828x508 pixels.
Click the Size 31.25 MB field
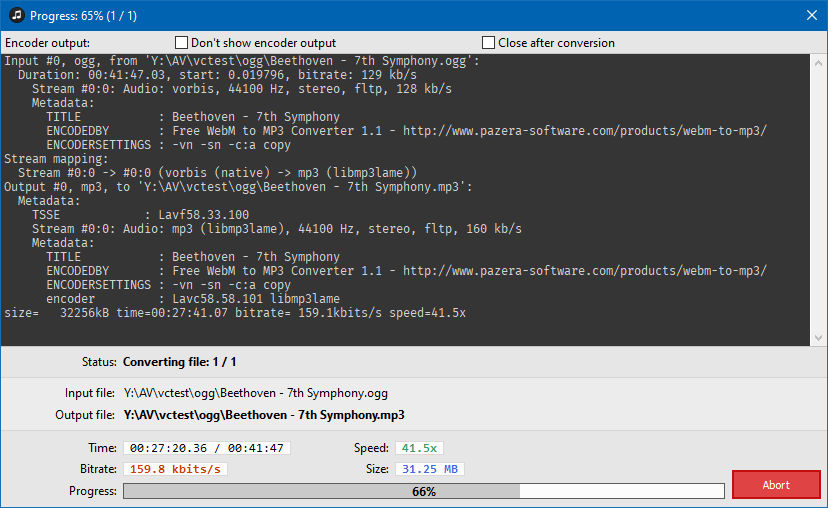[x=430, y=469]
